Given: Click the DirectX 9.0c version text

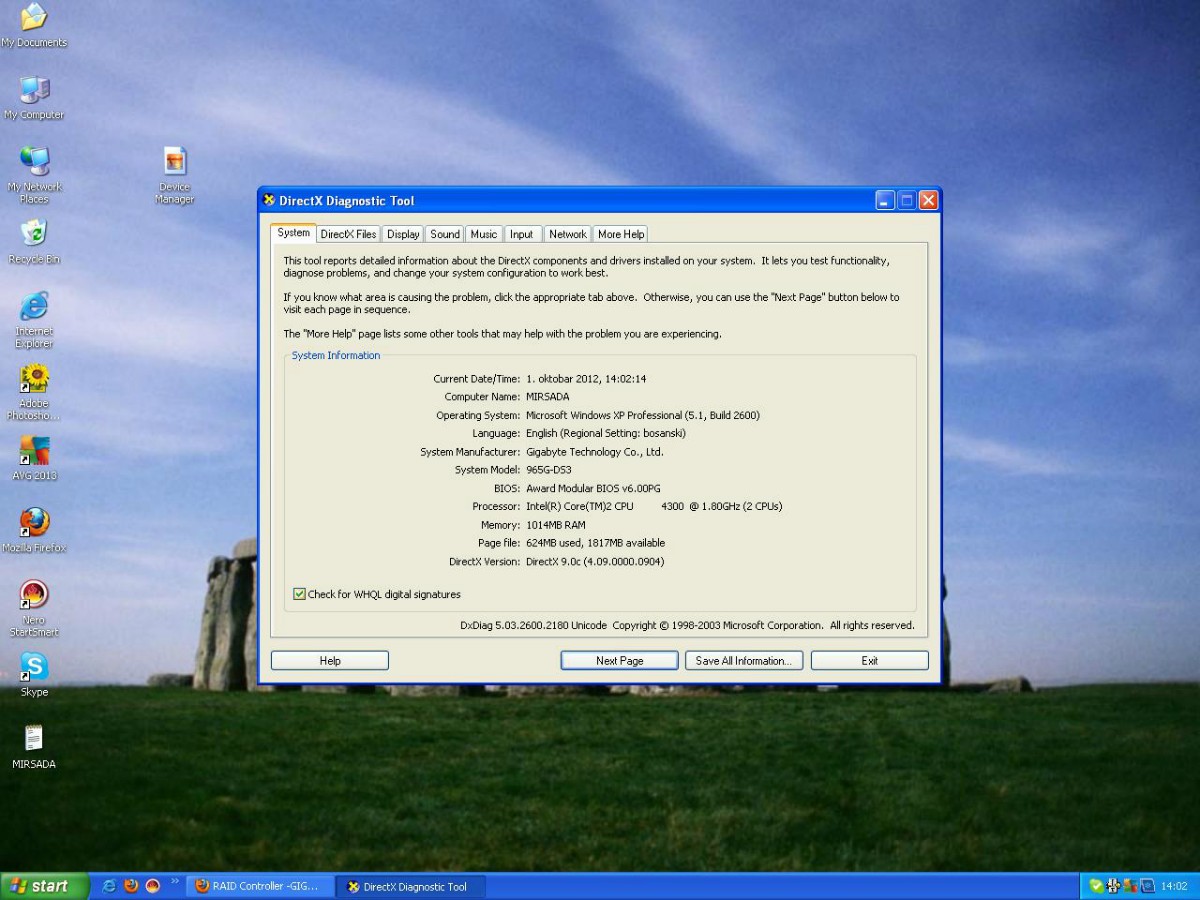Looking at the screenshot, I should [595, 561].
